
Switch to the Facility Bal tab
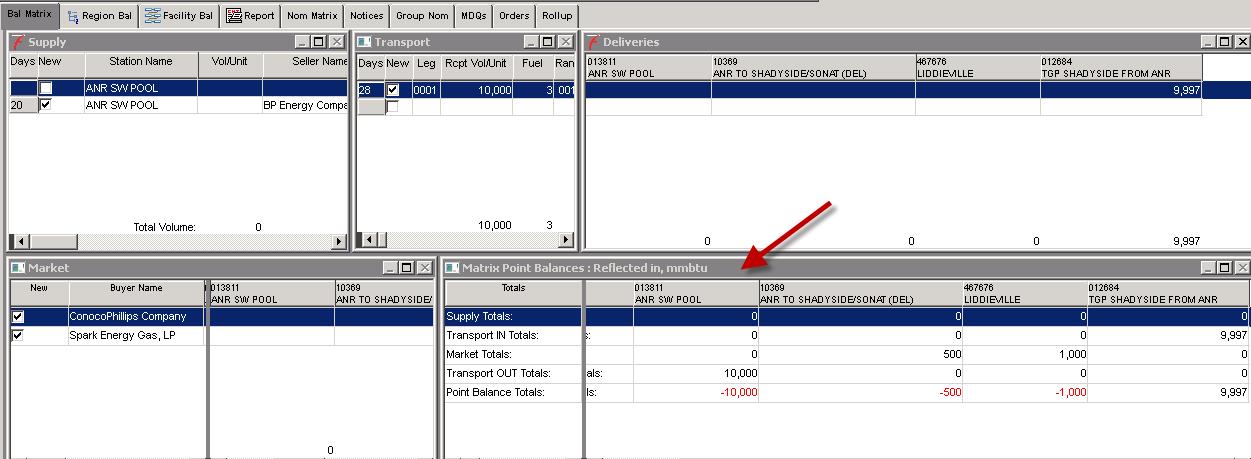click(x=179, y=16)
